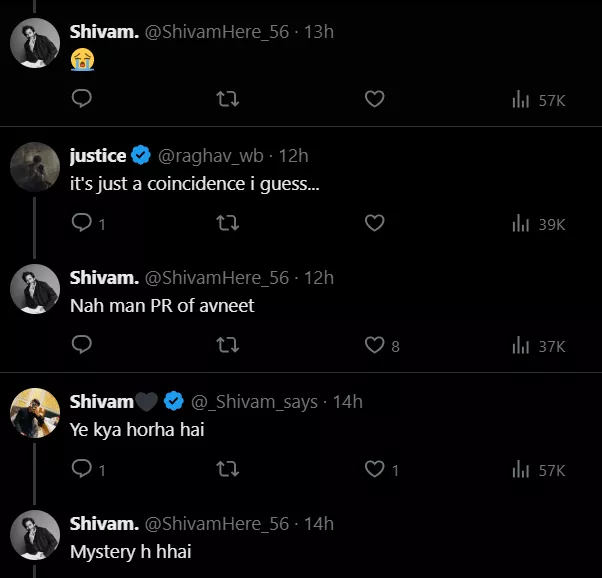Like the tweet with 8 likes
Screen dimensions: 602x578
pyautogui.click(x=375, y=345)
